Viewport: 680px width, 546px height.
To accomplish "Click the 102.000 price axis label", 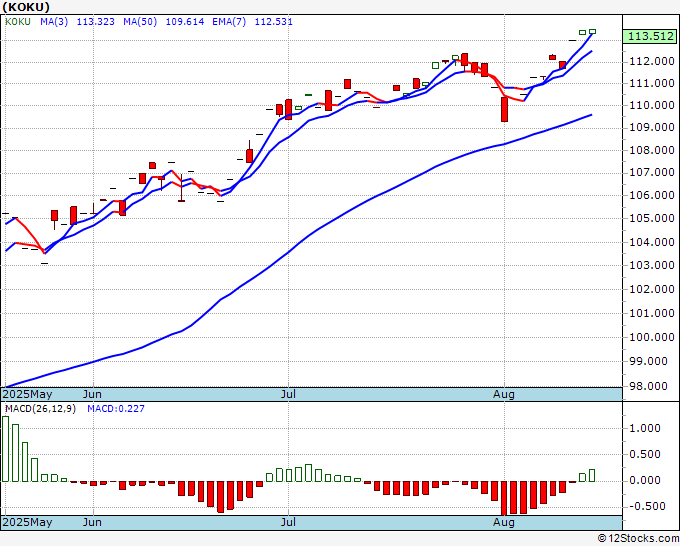I will click(652, 289).
